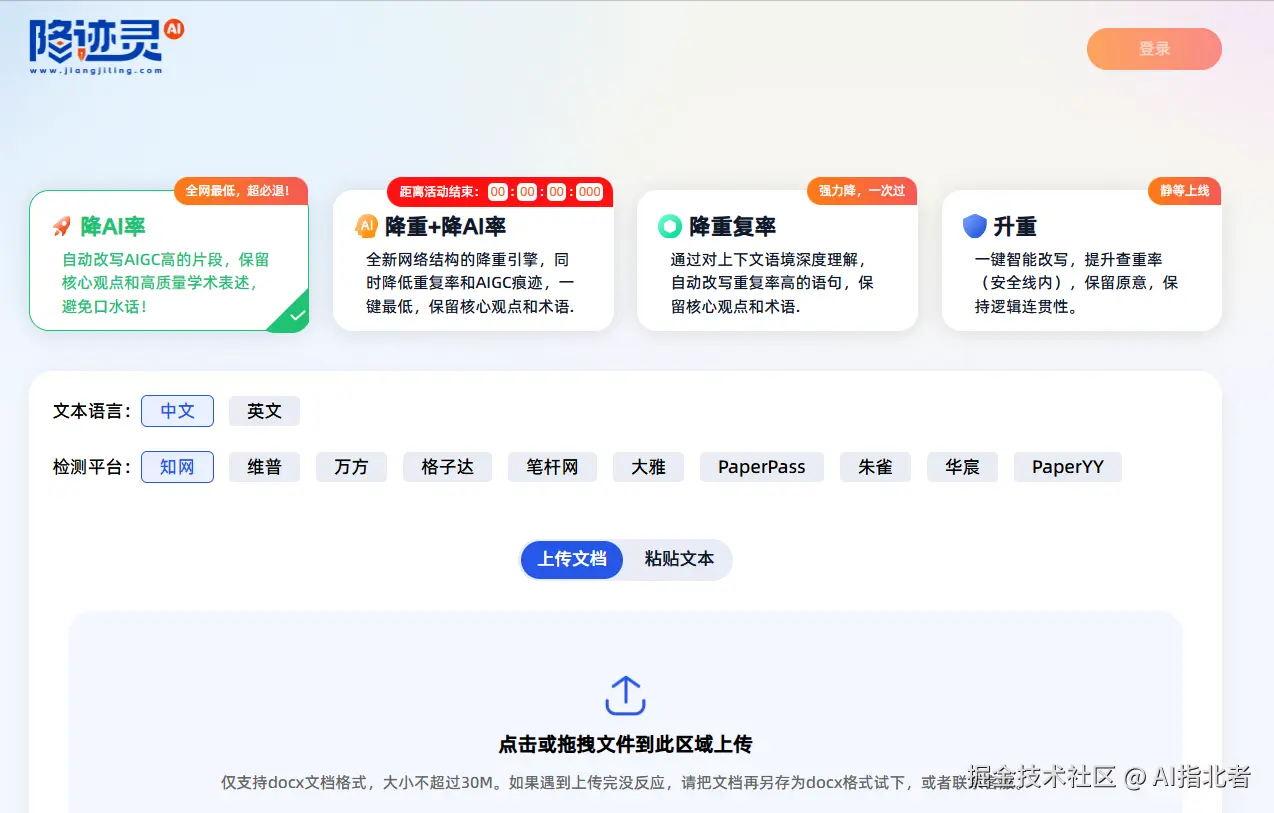Click the orange AI icon beside 降重+降AI率
The image size is (1274, 813).
point(366,226)
